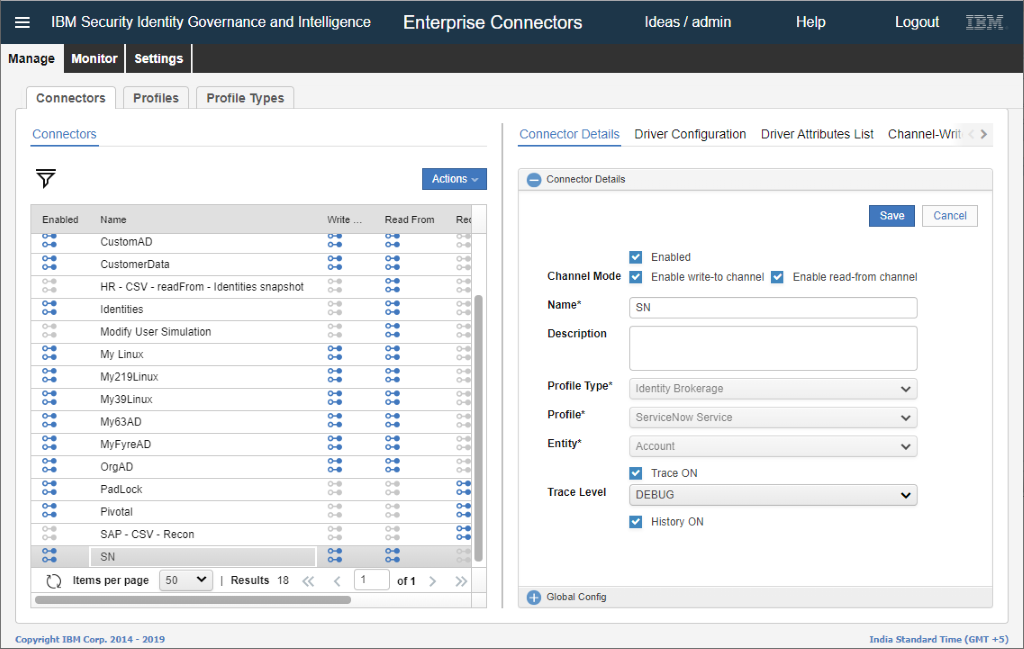Click read-from icon for SN row

[392, 556]
